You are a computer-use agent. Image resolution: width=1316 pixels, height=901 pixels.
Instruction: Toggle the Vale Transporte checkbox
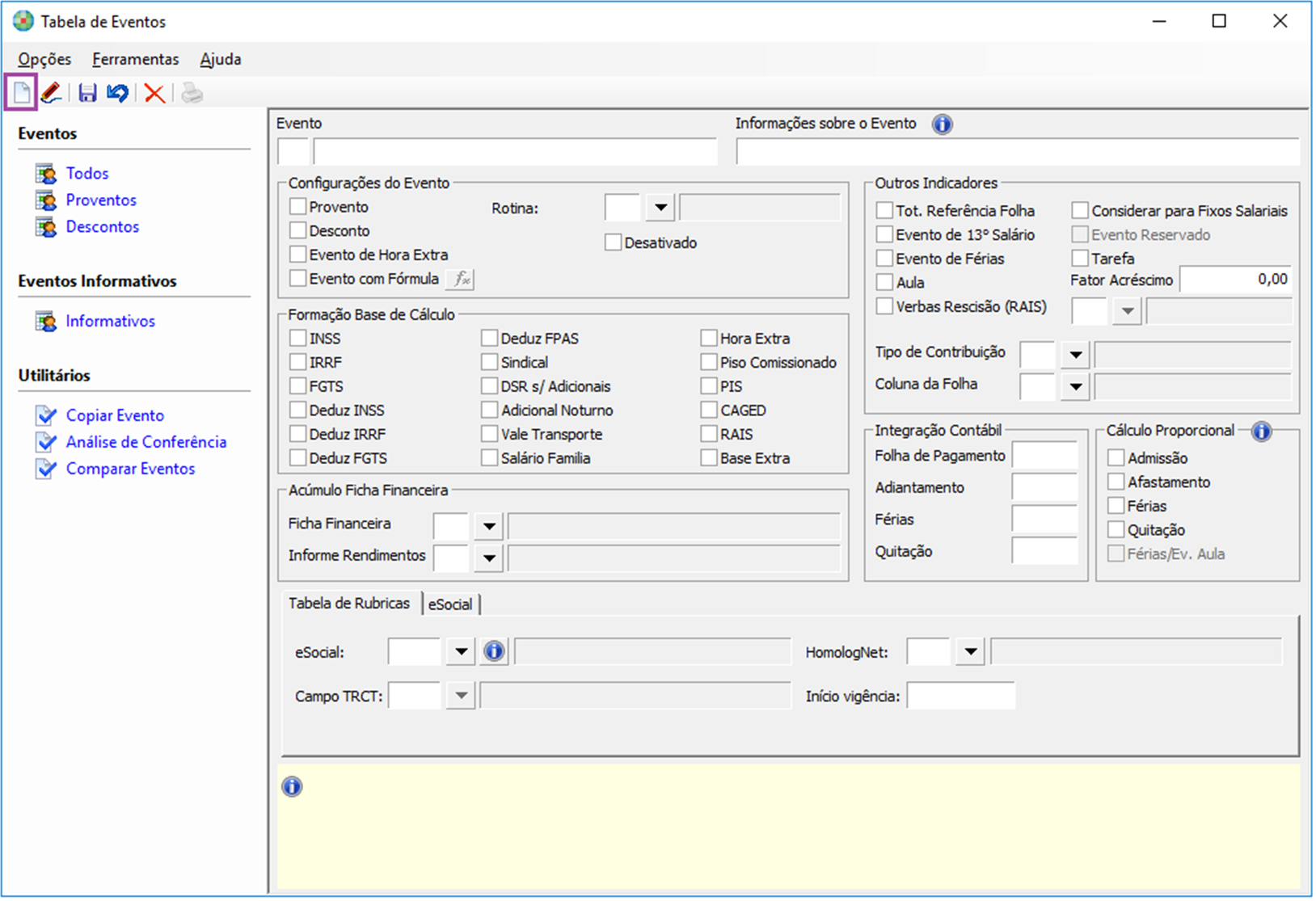(489, 434)
